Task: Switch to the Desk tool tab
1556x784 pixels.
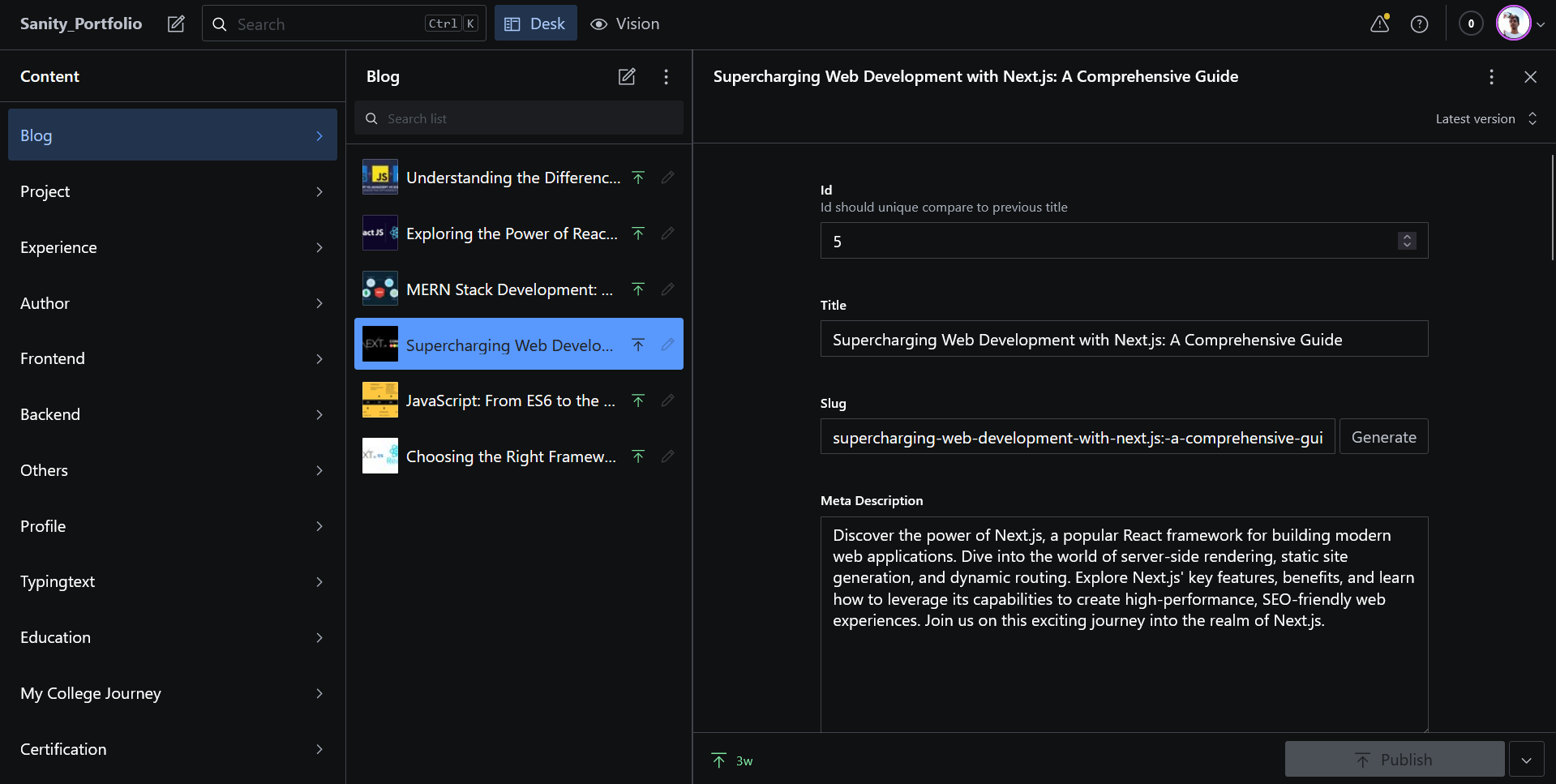Action: click(535, 24)
